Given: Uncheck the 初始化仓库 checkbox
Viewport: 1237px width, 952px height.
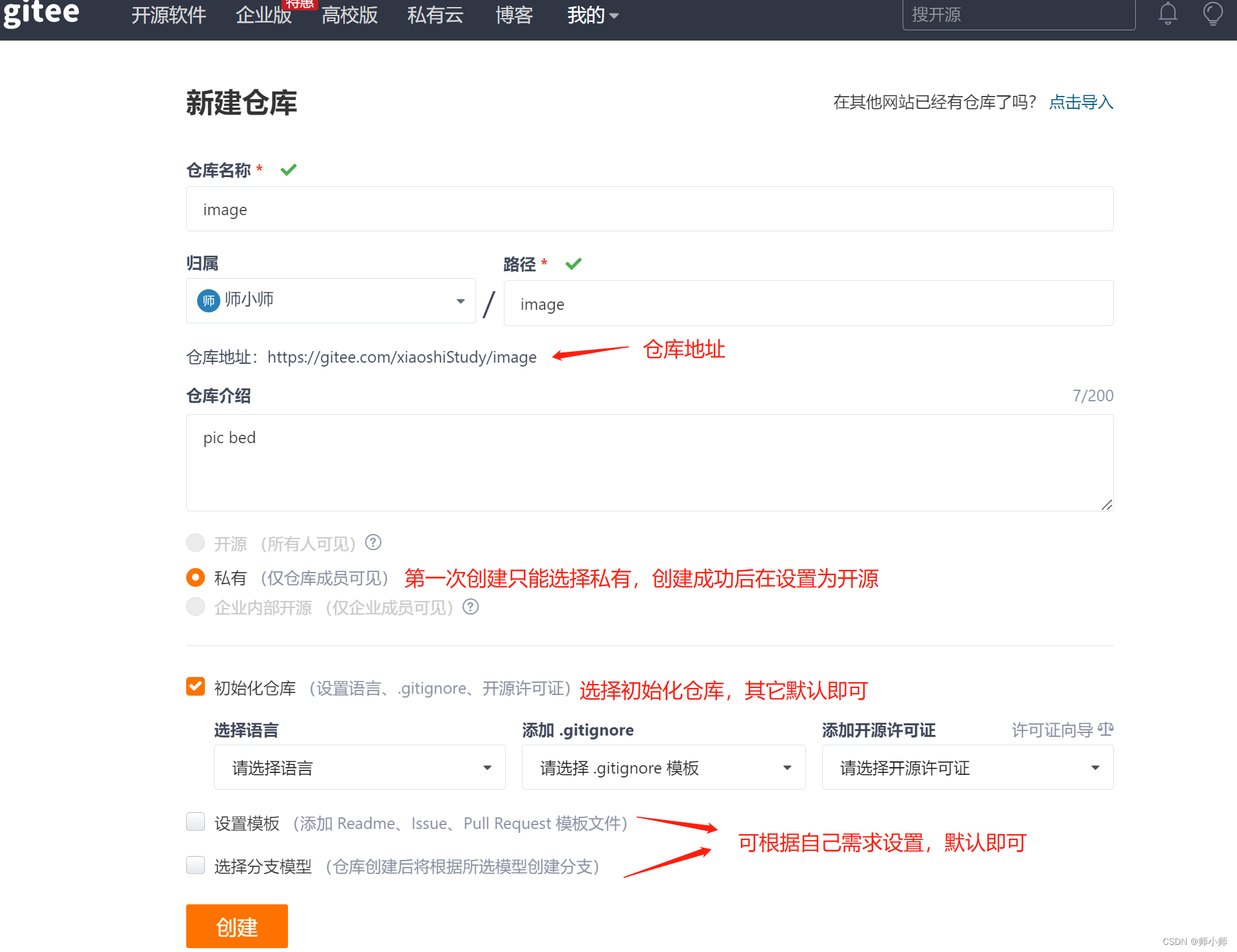Looking at the screenshot, I should [195, 687].
